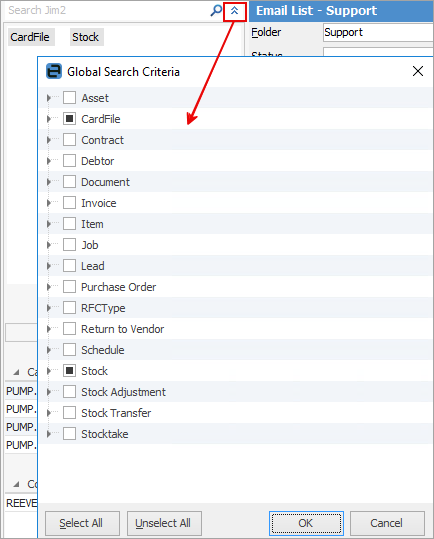Click the Select All button
Screen dimensions: 434x539
coord(82,523)
